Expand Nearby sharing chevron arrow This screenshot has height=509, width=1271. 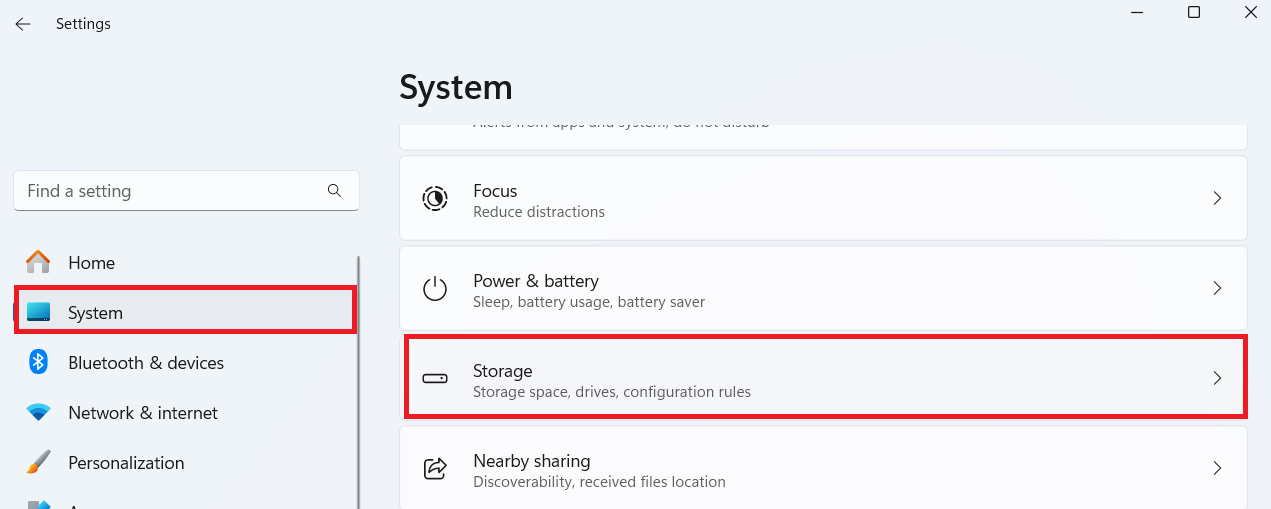1217,468
